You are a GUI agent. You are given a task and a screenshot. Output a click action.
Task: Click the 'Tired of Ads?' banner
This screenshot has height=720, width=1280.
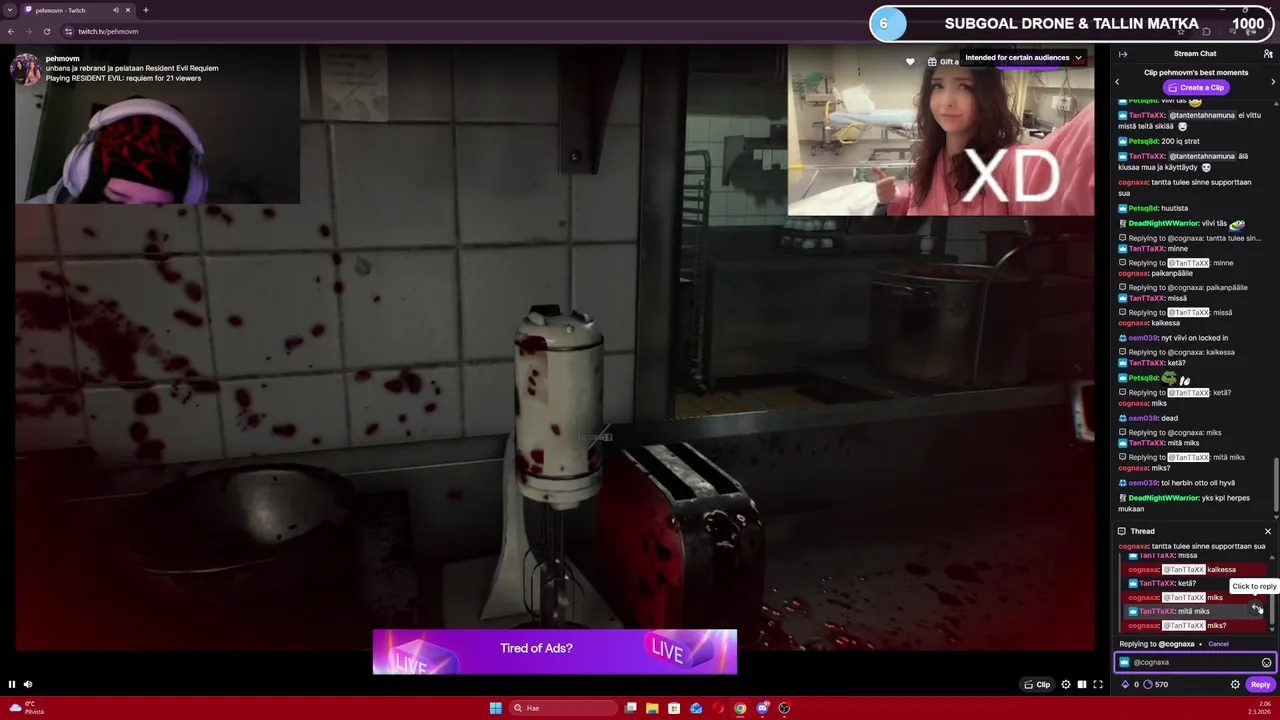555,651
